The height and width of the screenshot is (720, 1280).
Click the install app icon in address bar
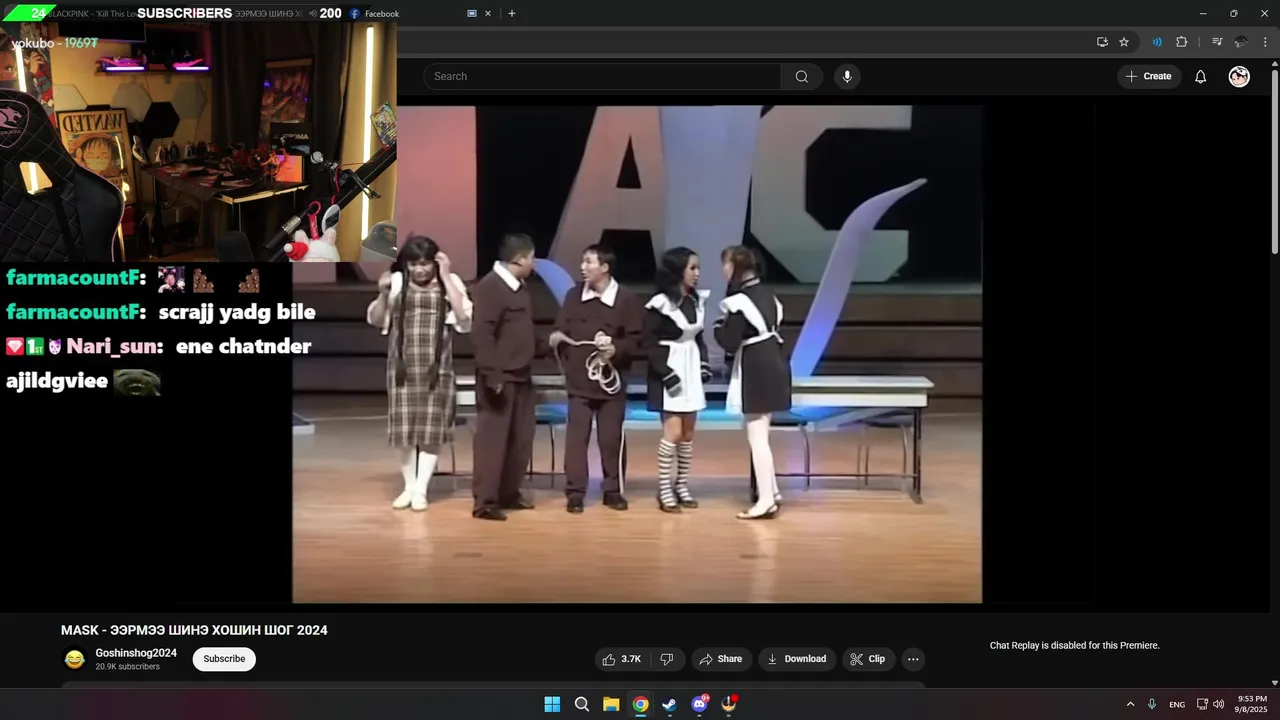click(1102, 42)
